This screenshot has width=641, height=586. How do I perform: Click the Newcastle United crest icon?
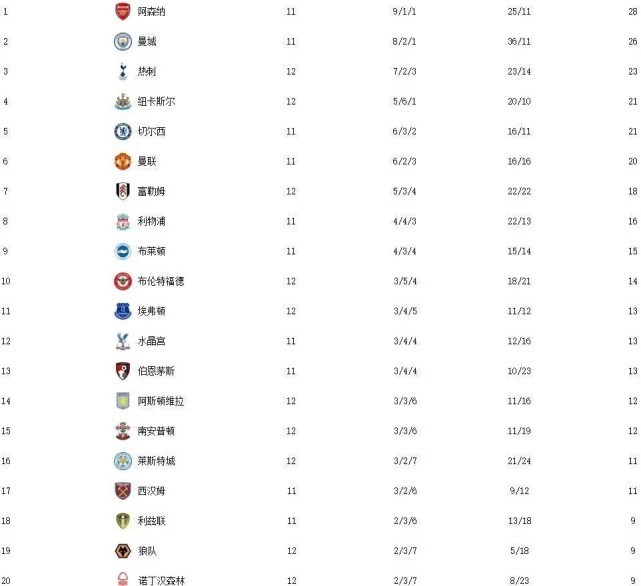pyautogui.click(x=122, y=102)
